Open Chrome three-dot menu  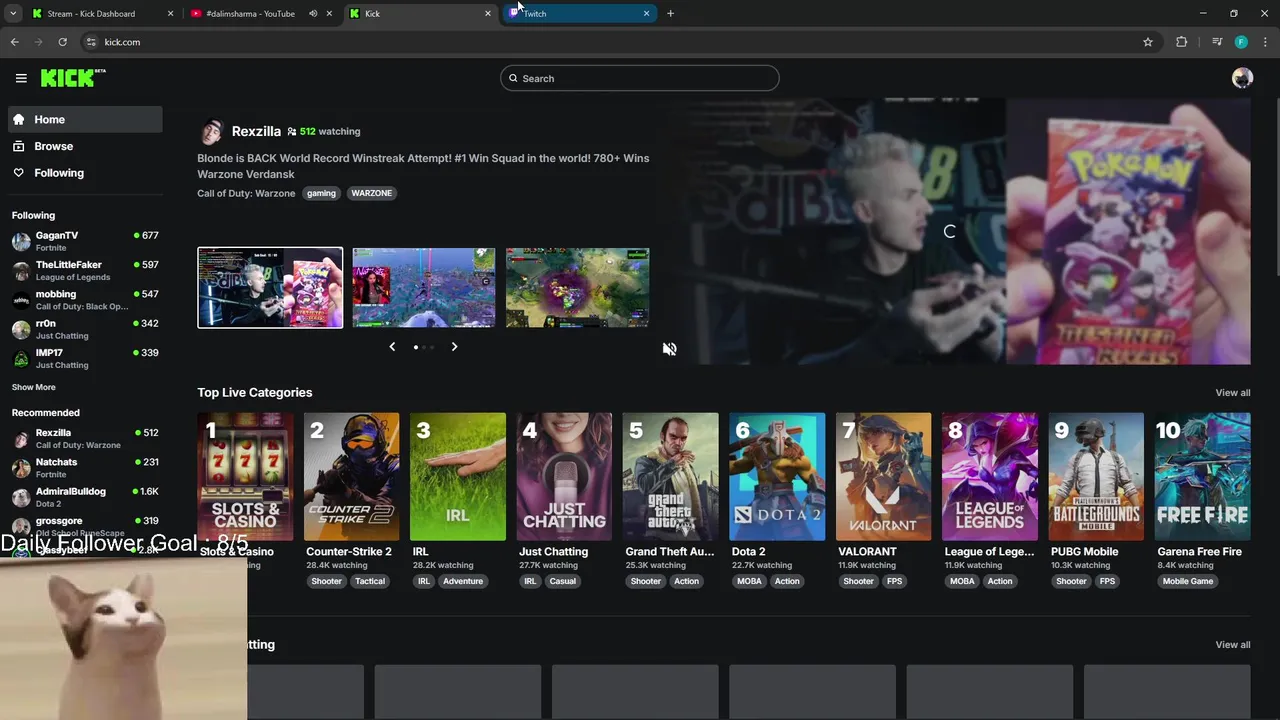1265,42
